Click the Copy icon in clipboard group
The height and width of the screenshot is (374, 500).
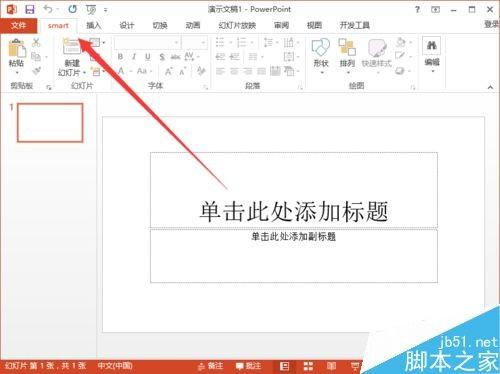[36, 57]
